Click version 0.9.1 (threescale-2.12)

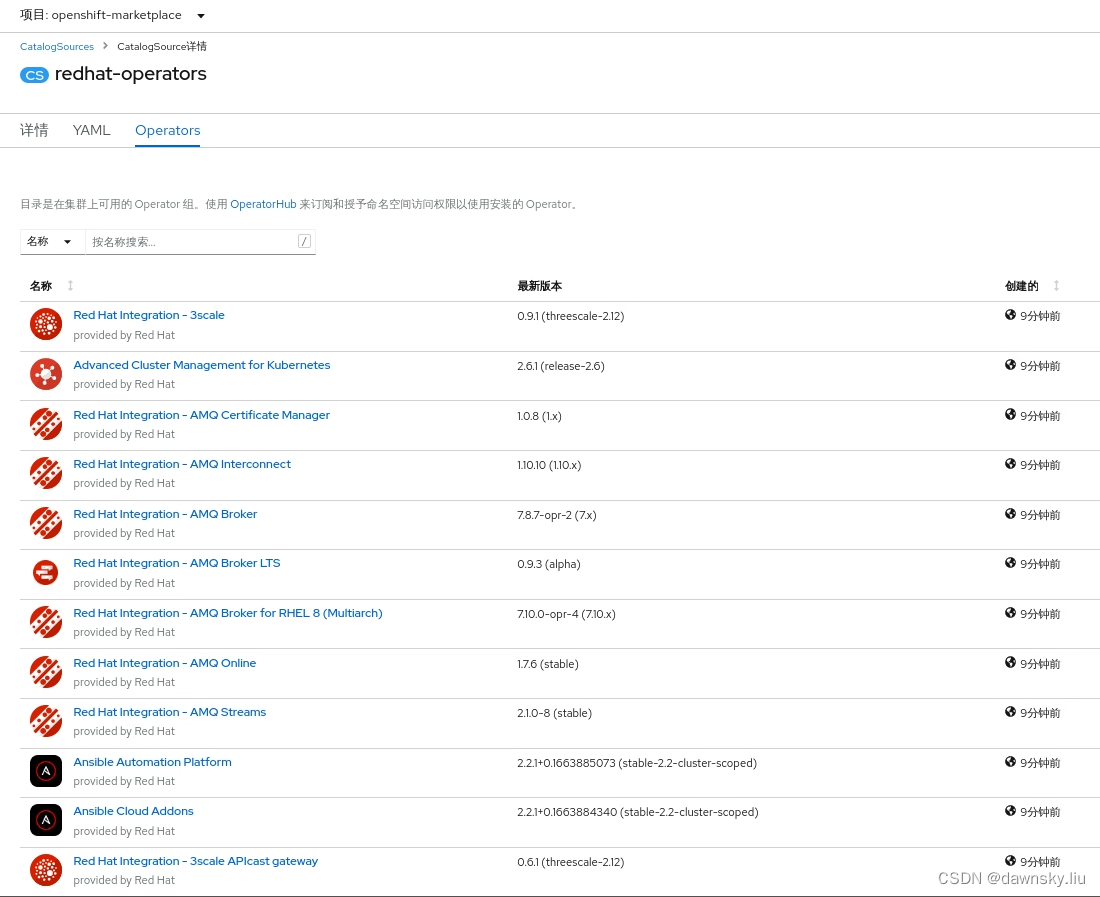570,316
